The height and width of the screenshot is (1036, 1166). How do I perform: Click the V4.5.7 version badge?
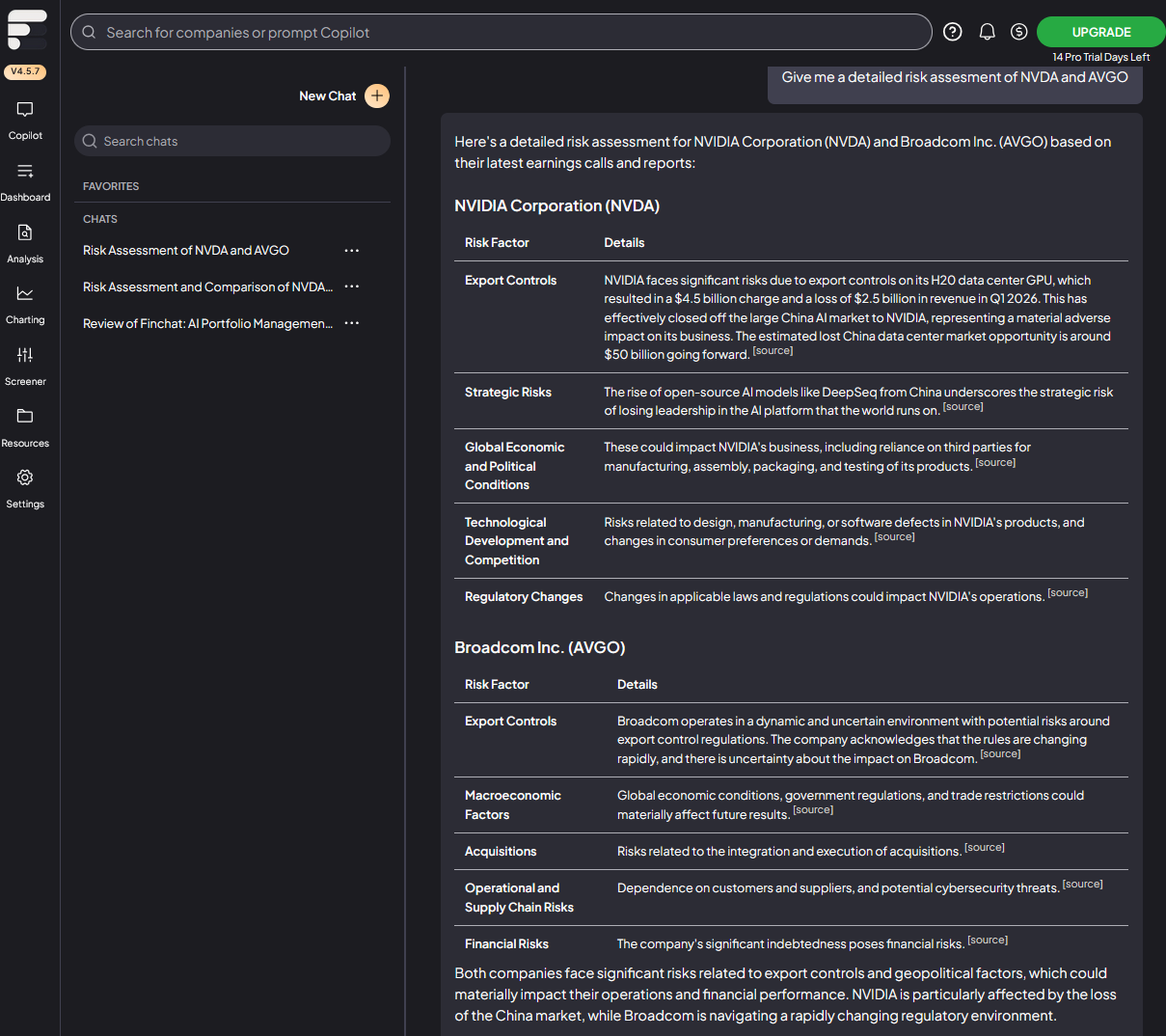[x=25, y=71]
